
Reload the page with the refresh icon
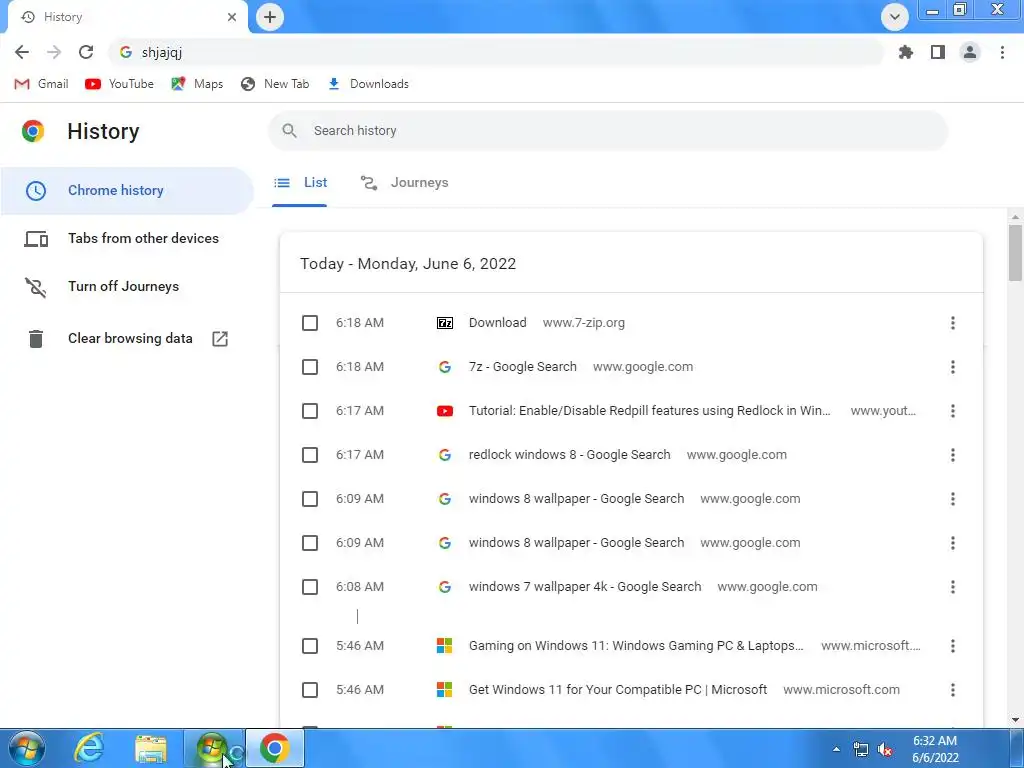click(86, 52)
